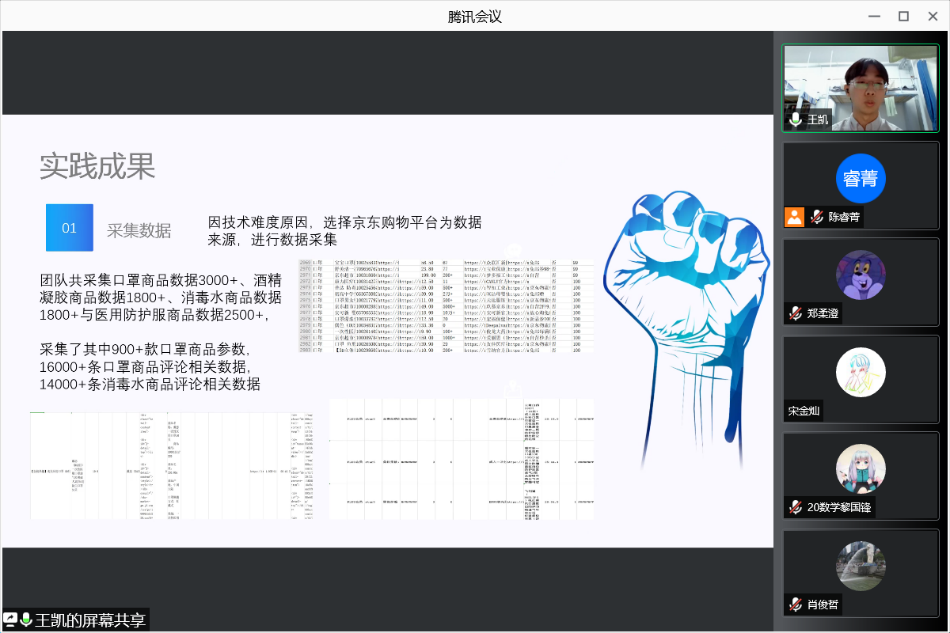Maximize the 腾讯会议 window

[x=903, y=16]
